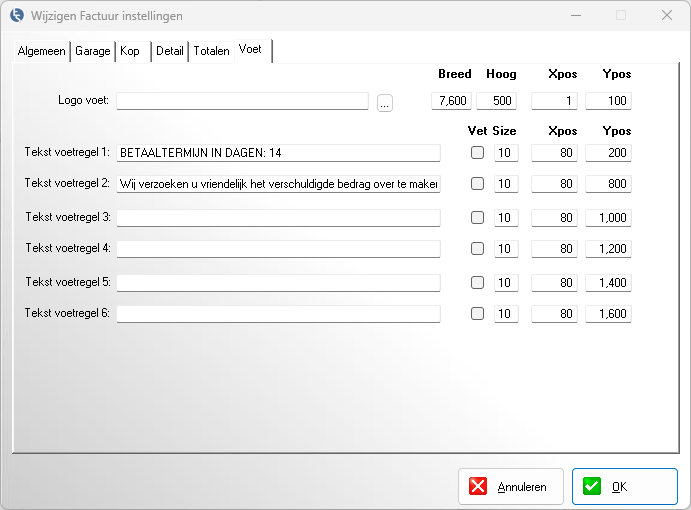Open the Garage tab
Viewport: 691px width, 510px height.
click(x=93, y=51)
